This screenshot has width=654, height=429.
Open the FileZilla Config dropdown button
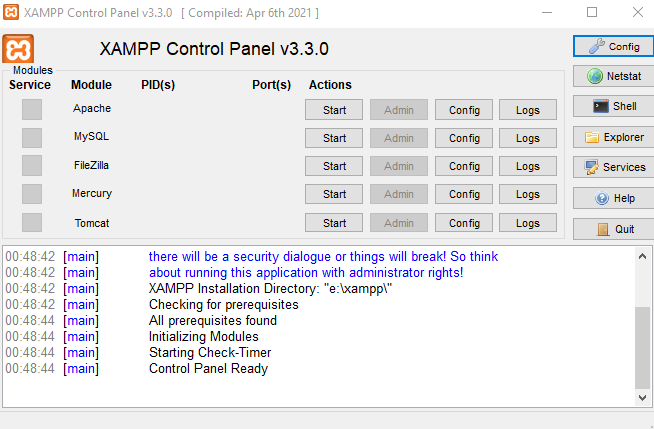(x=464, y=166)
